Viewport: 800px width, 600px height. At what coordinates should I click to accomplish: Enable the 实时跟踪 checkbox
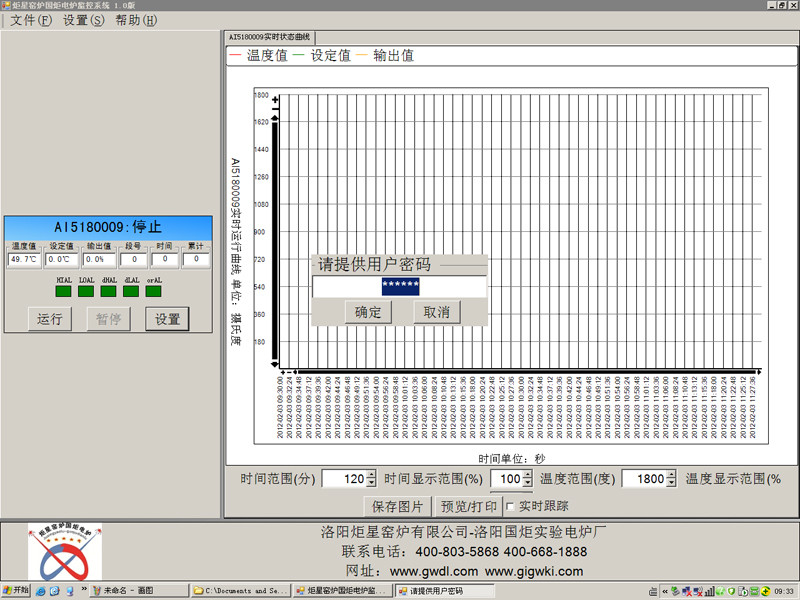[x=511, y=505]
